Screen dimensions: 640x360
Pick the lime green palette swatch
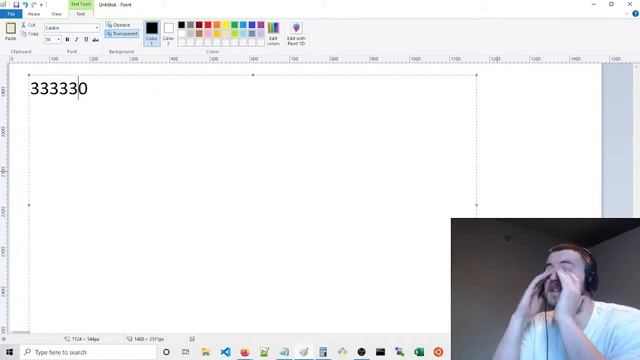[x=235, y=33]
